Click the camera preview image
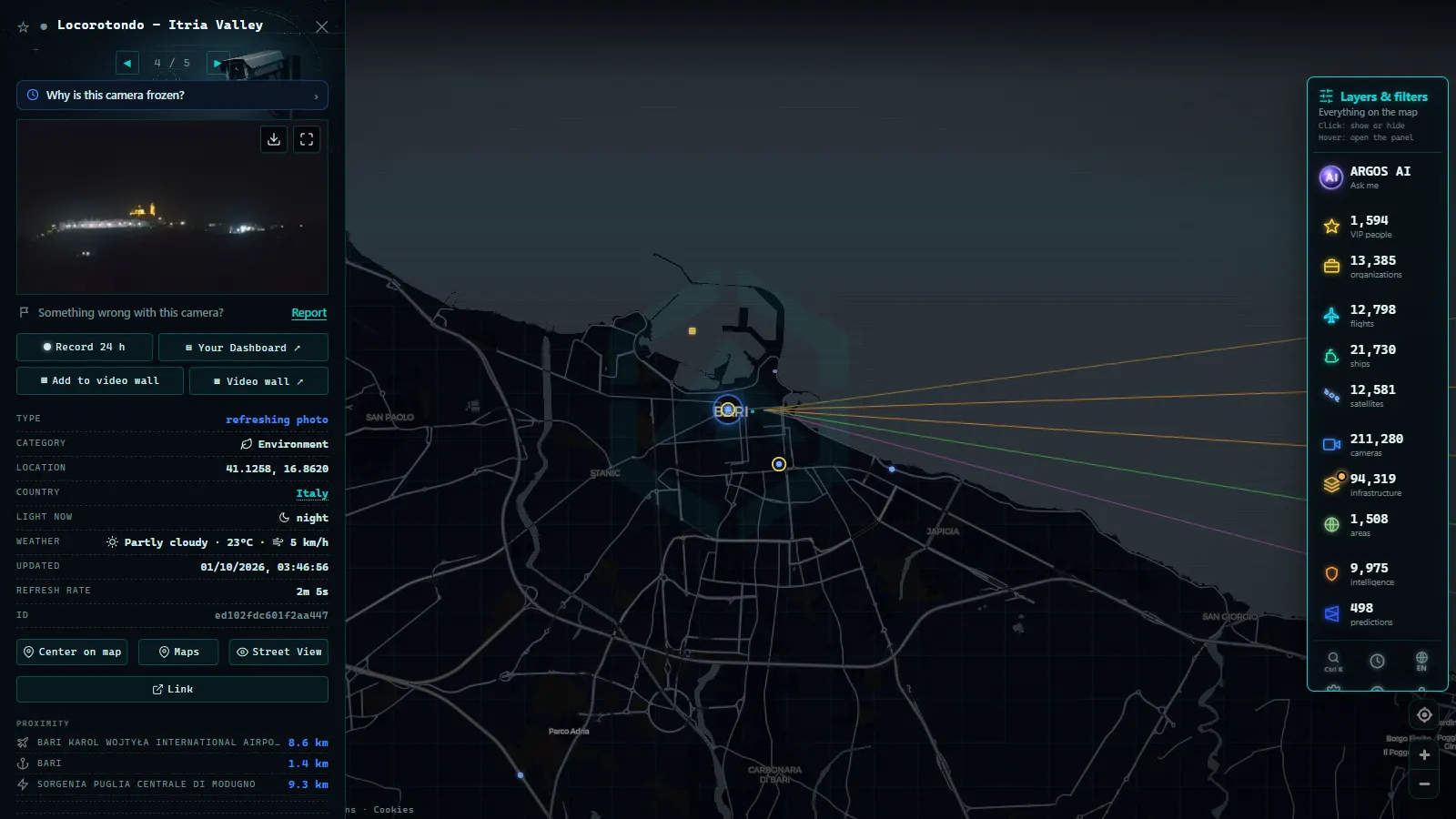Viewport: 1456px width, 819px height. coord(172,207)
